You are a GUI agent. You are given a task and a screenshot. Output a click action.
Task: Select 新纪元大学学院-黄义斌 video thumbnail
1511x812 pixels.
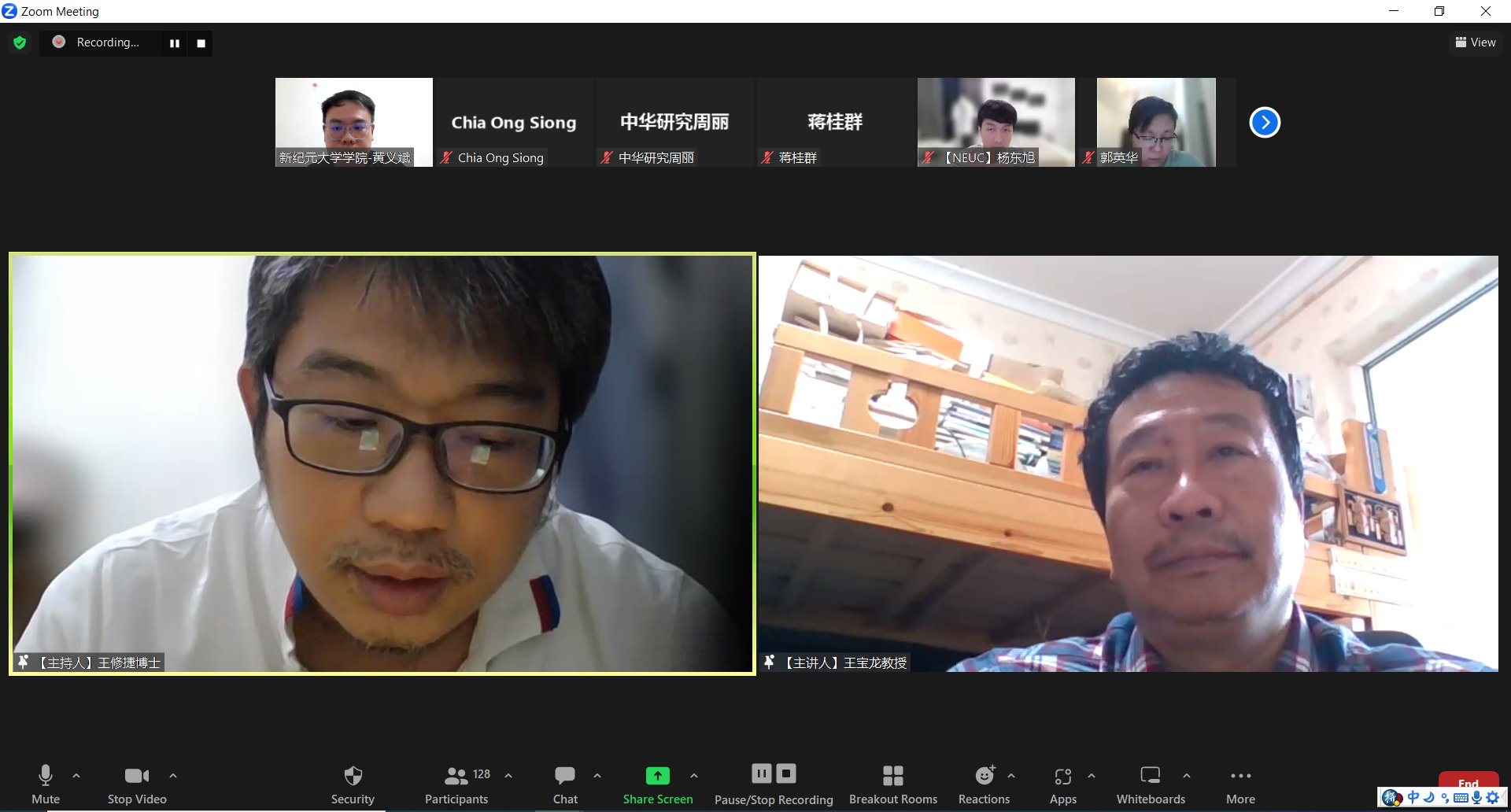pos(354,122)
